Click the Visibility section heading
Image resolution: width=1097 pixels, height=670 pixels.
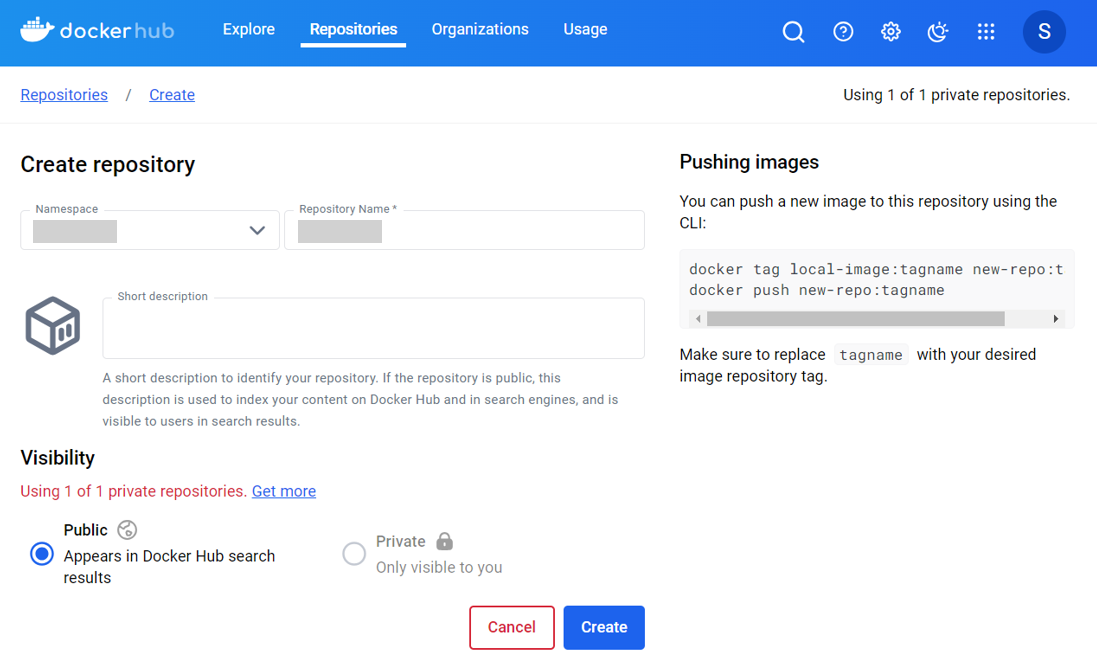click(x=57, y=458)
